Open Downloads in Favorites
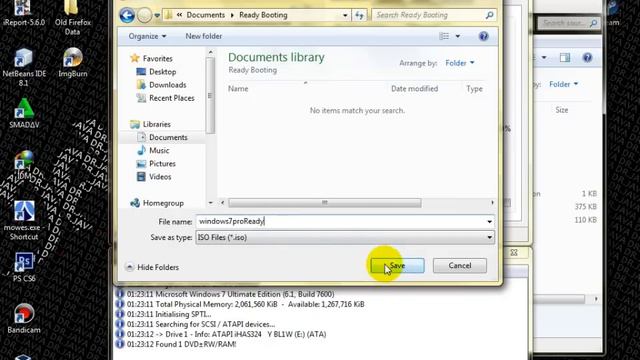The width and height of the screenshot is (640, 360). [x=167, y=85]
